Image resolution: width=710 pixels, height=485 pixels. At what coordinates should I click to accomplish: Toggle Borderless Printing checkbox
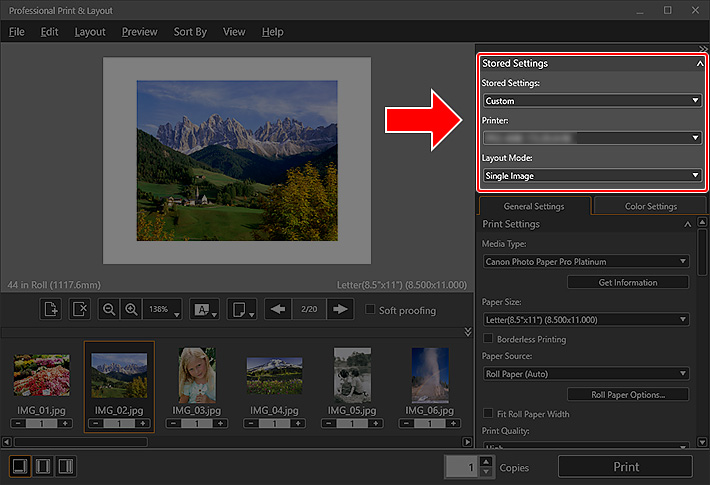coord(487,339)
